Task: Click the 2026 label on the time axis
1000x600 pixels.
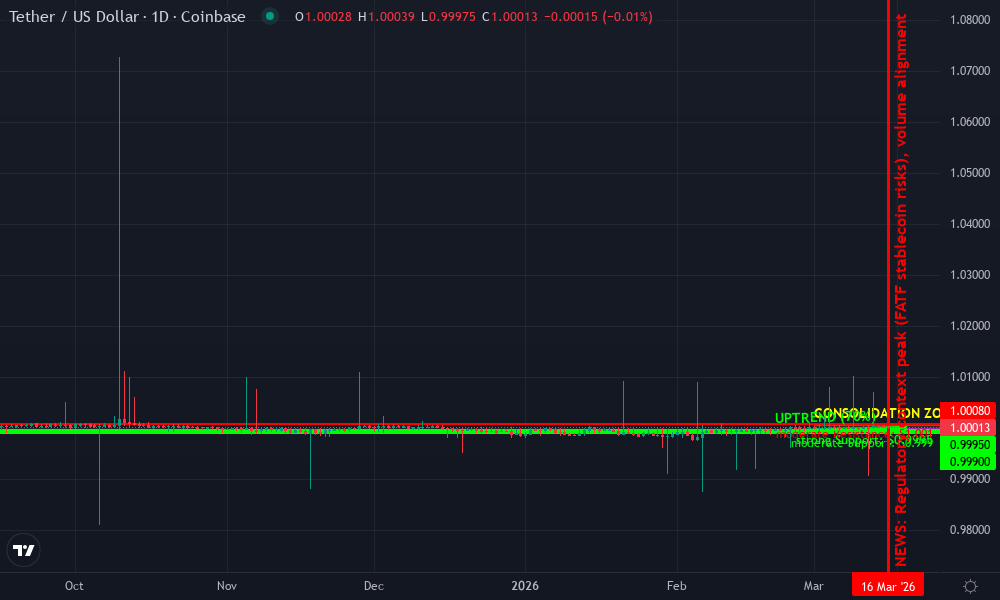Action: [x=526, y=586]
